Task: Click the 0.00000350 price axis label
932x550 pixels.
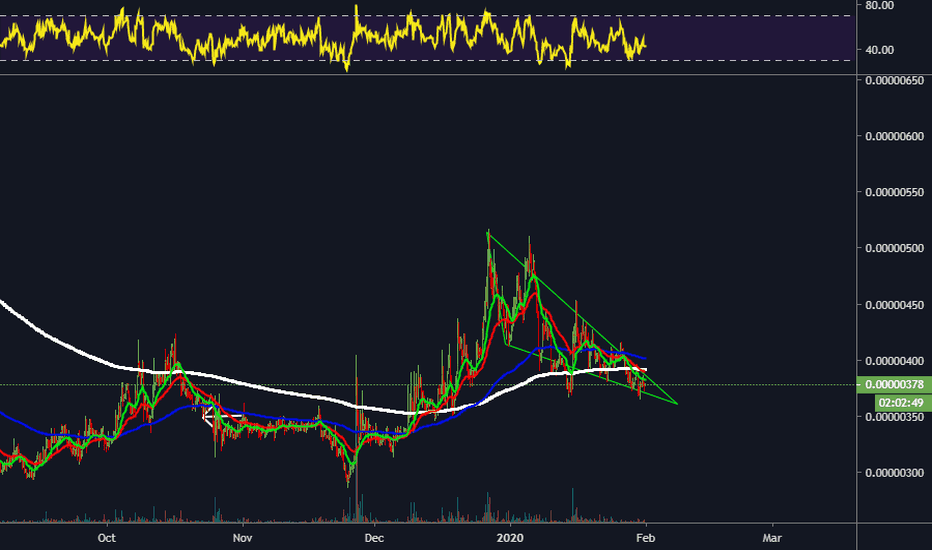Action: (894, 417)
